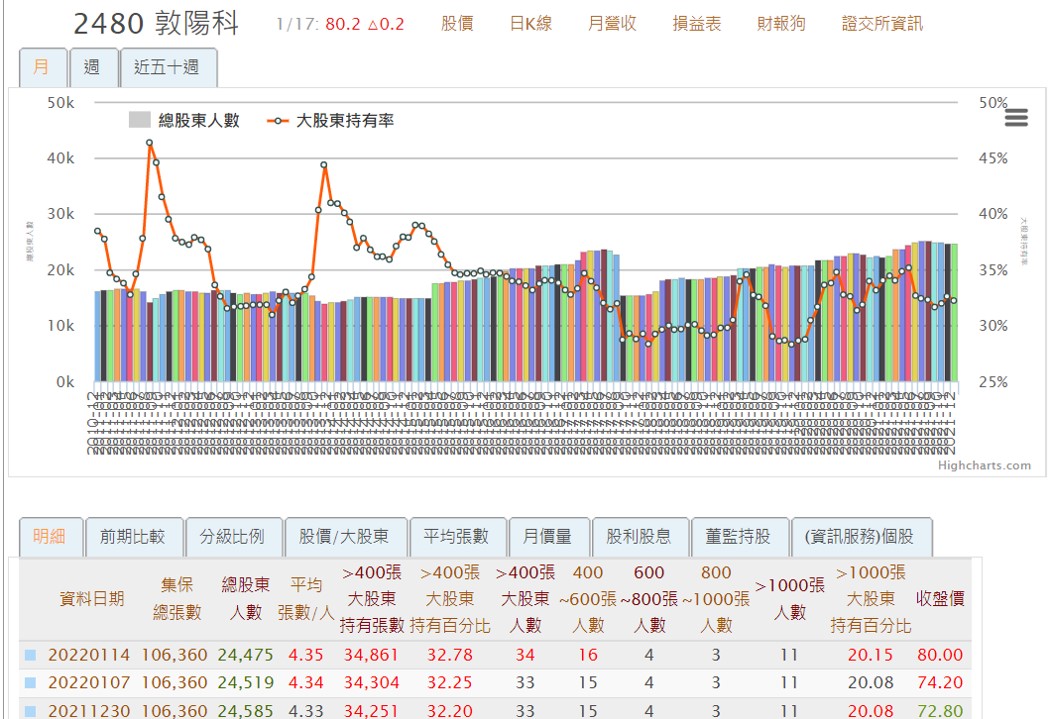
Task: Click the Highcharts.com credit link
Action: (984, 465)
